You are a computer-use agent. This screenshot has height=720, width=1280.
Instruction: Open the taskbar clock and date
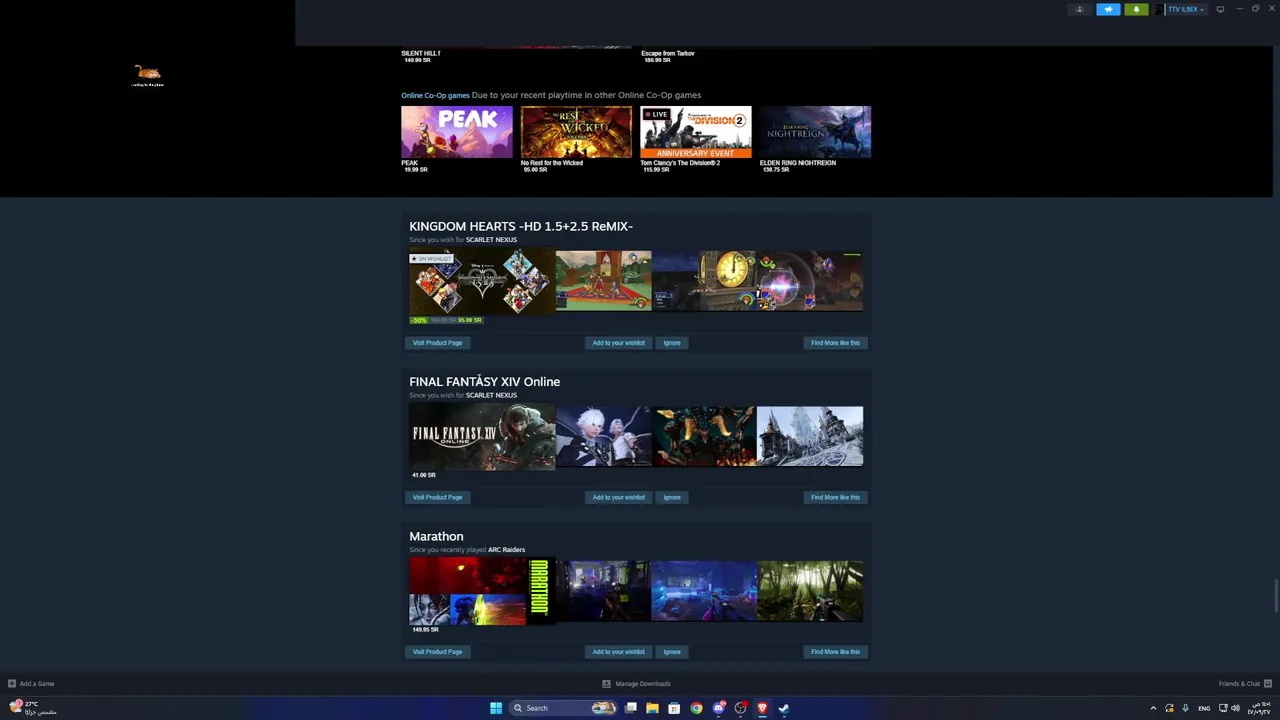[1257, 708]
